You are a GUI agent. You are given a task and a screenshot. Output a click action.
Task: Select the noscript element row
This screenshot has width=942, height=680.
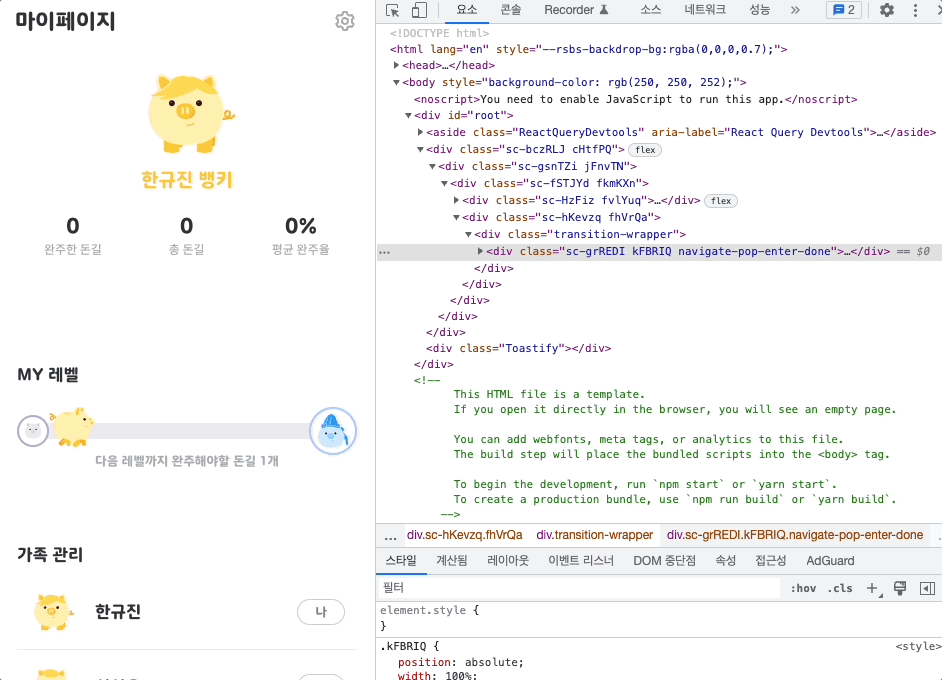point(636,99)
